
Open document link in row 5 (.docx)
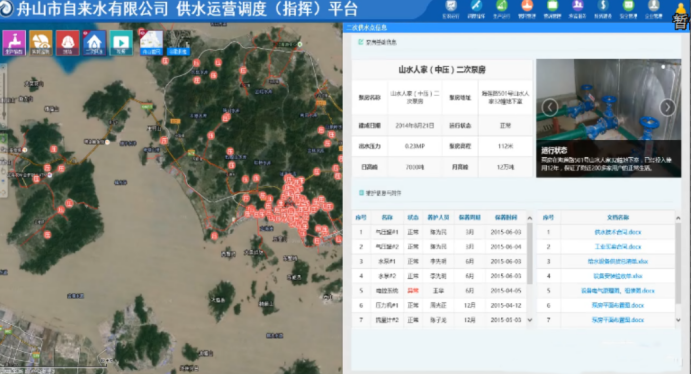tap(617, 291)
